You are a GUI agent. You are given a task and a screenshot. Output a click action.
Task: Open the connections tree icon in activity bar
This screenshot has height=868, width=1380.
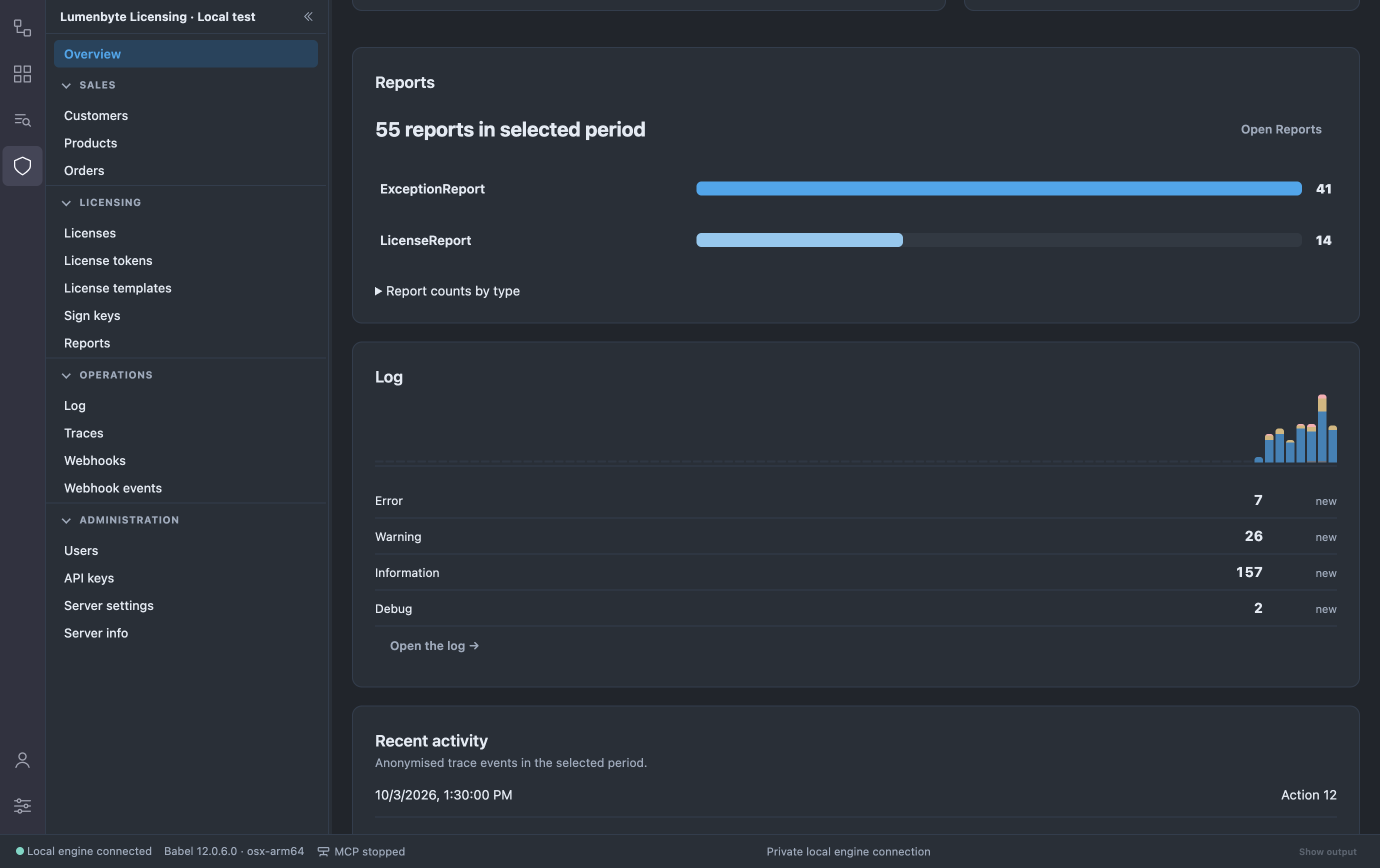click(22, 28)
